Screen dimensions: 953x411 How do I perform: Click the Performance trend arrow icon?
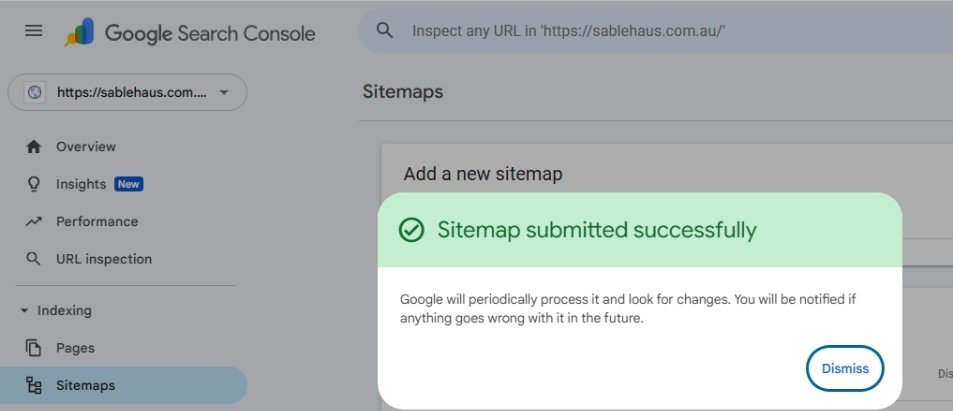[x=33, y=222]
